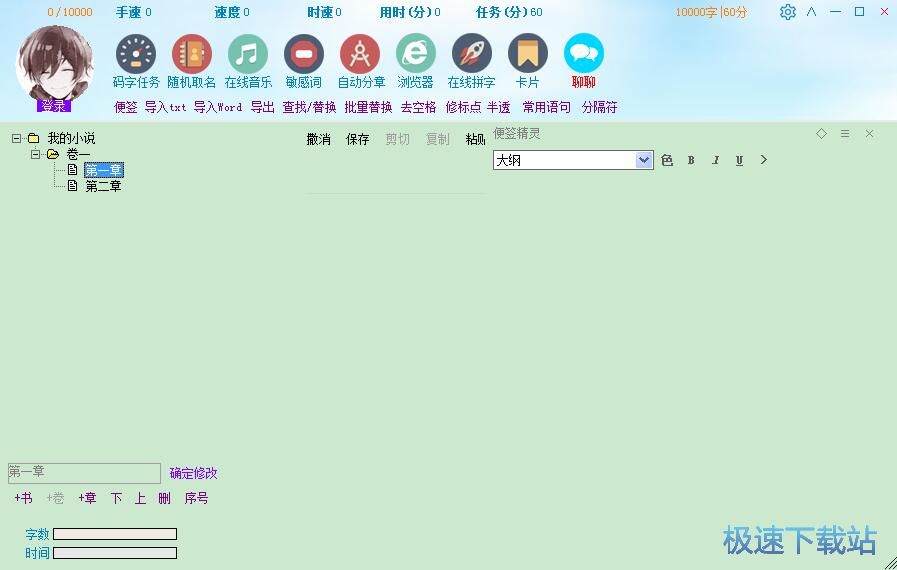Toggle italic I formatting in notes

pyautogui.click(x=715, y=160)
